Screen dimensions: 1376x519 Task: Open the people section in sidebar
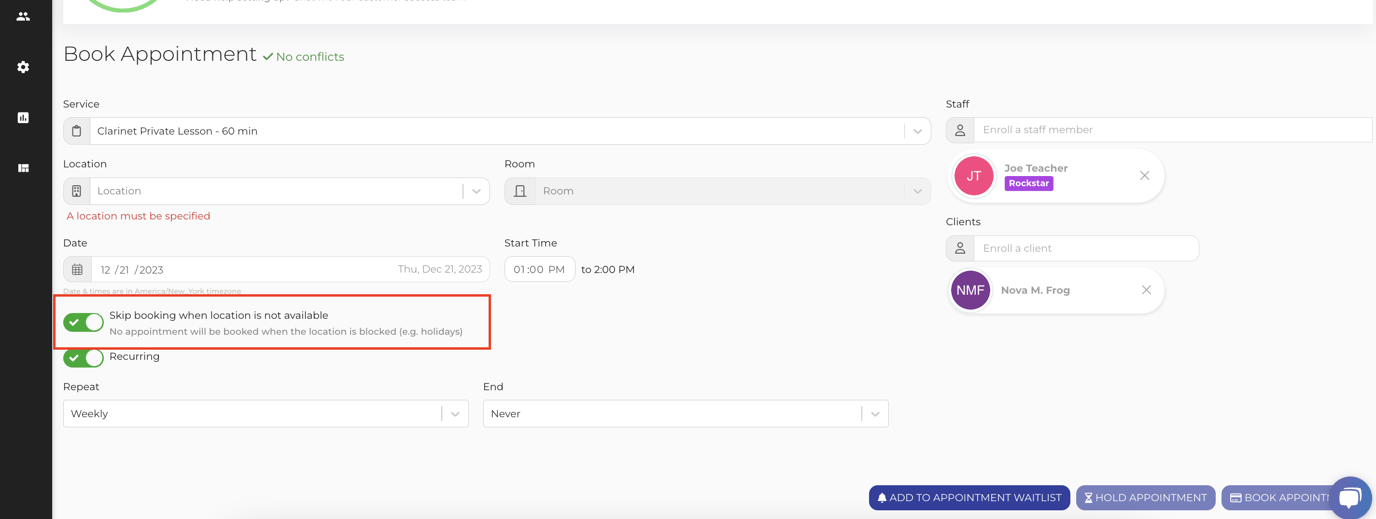click(x=23, y=16)
